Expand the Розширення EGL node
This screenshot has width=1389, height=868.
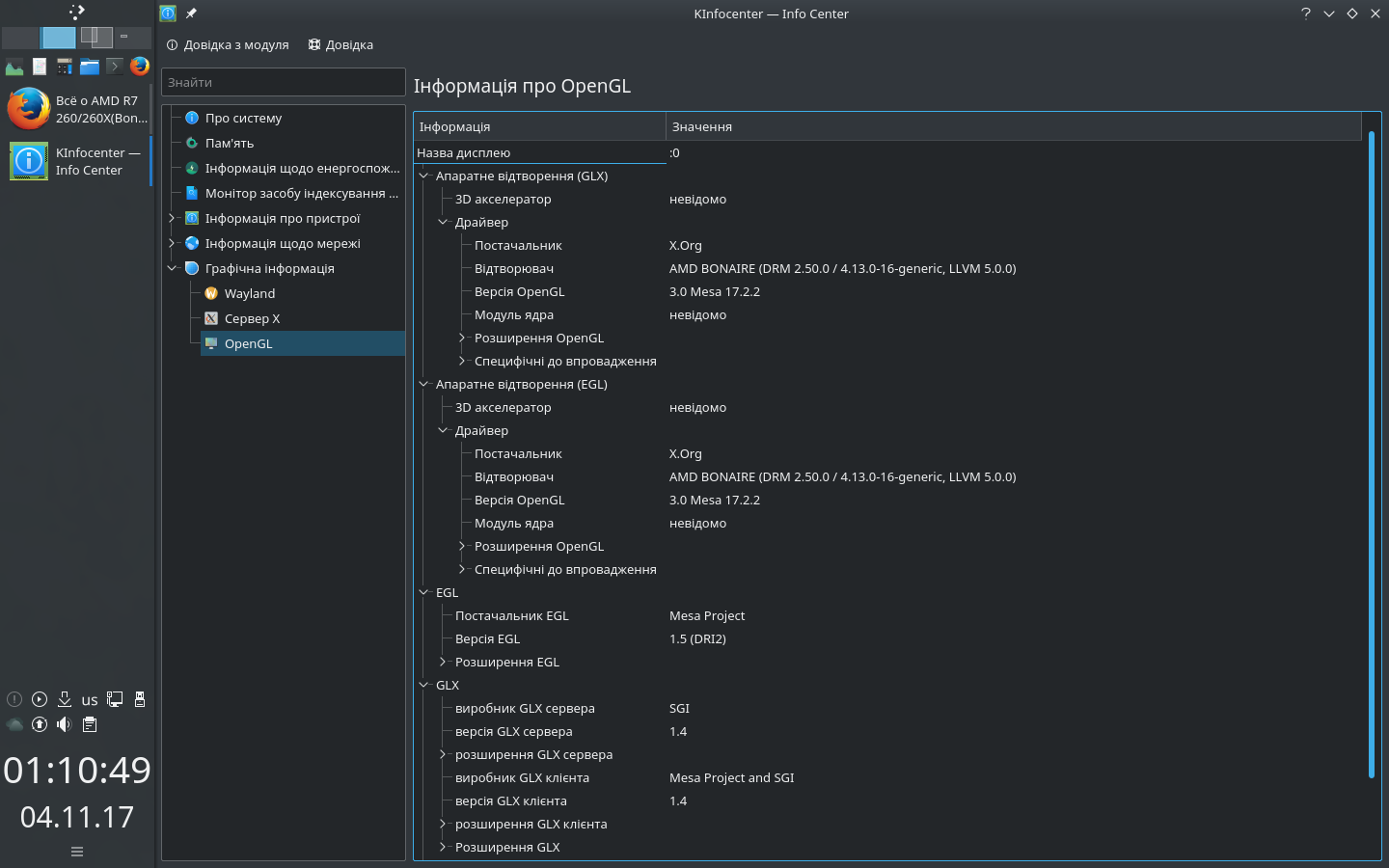[x=443, y=663]
